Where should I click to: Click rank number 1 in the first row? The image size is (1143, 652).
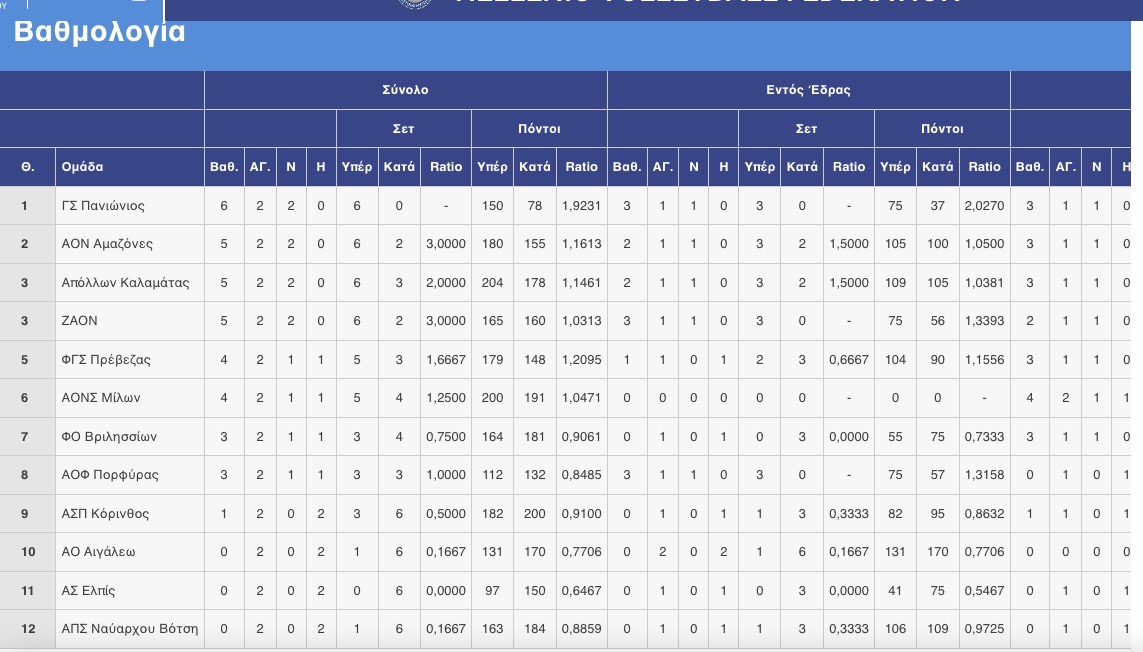click(x=24, y=206)
